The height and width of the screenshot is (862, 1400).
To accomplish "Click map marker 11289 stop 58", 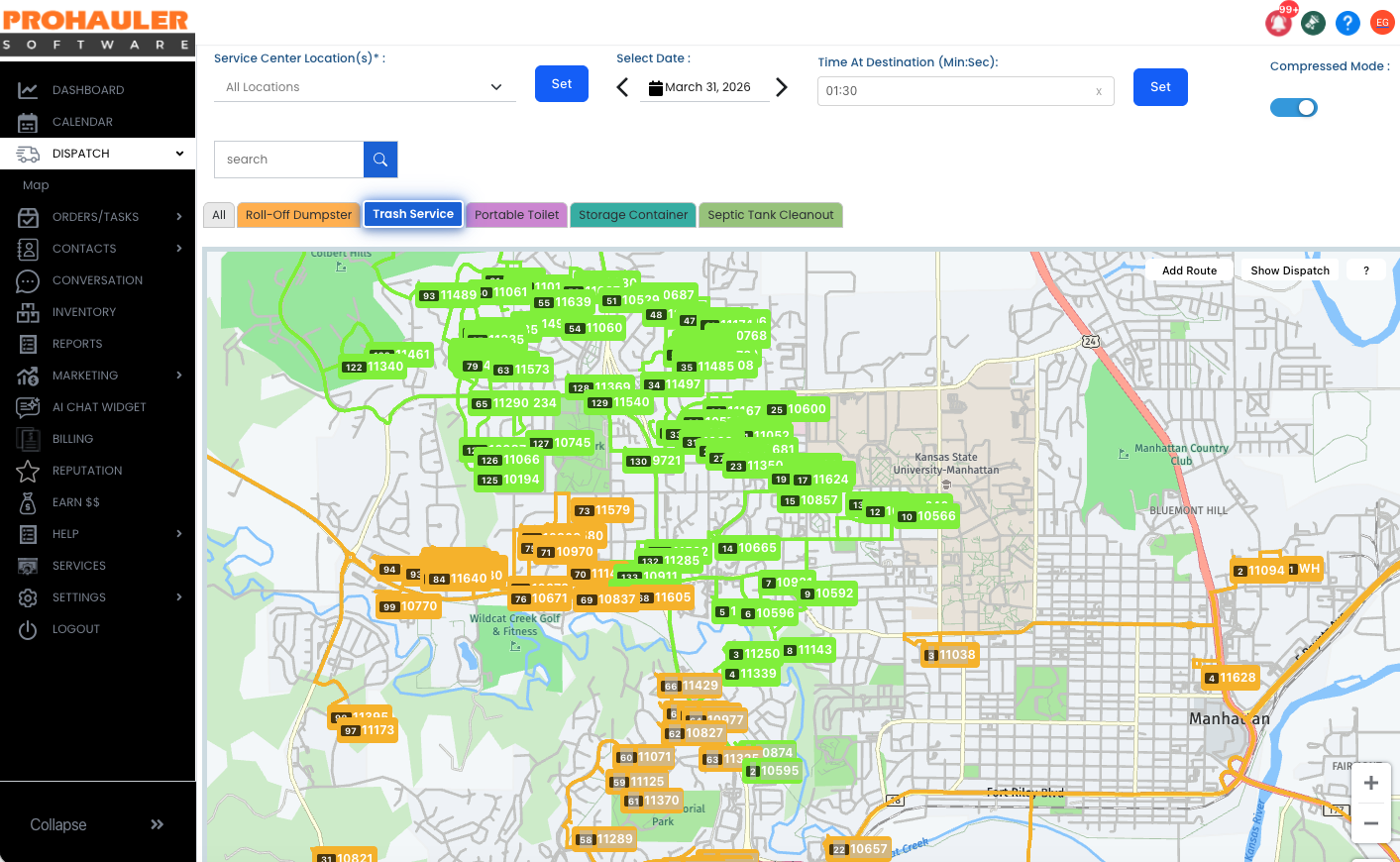I will [x=604, y=839].
